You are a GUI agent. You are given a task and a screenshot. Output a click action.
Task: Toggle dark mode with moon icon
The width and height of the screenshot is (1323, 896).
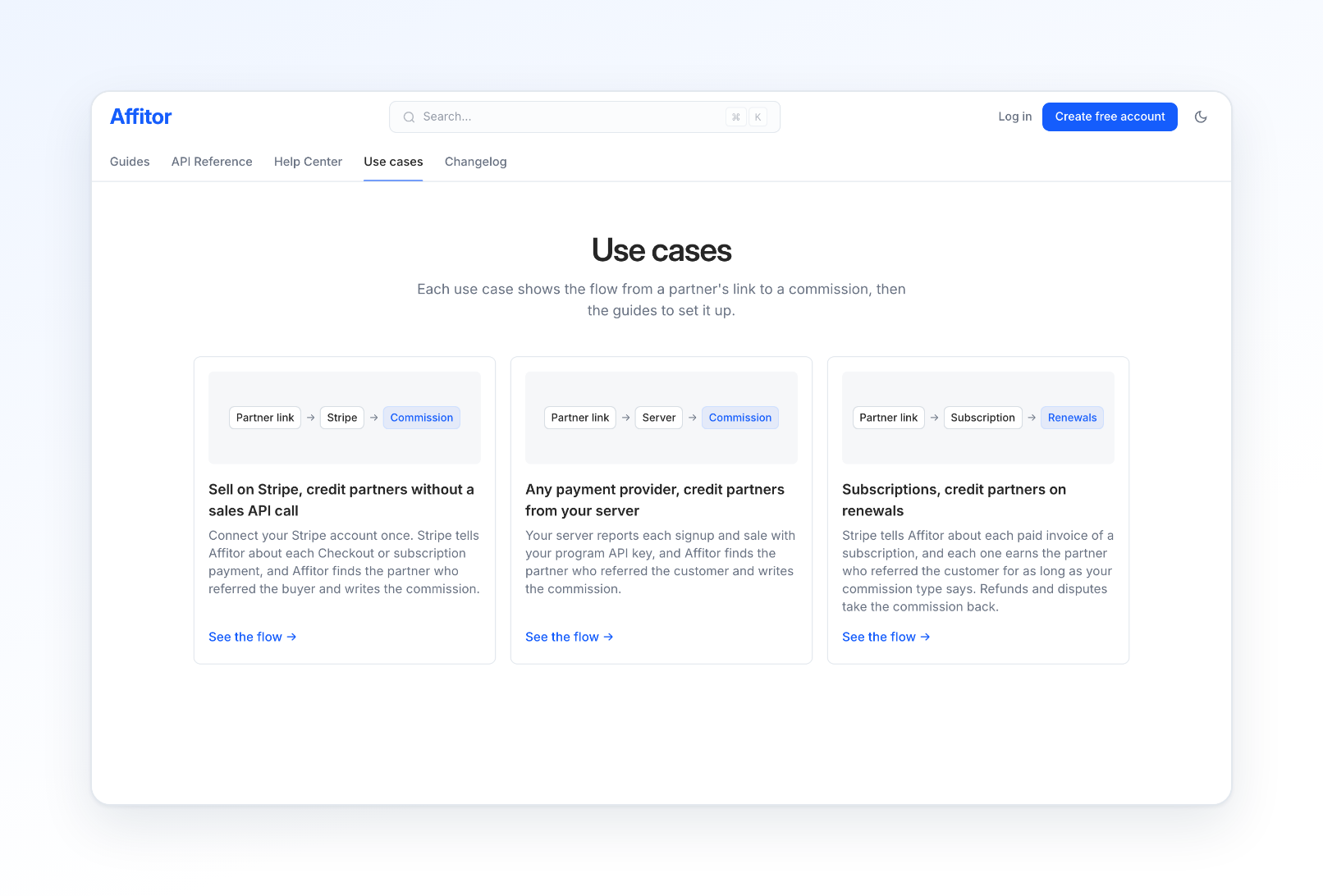[1201, 117]
